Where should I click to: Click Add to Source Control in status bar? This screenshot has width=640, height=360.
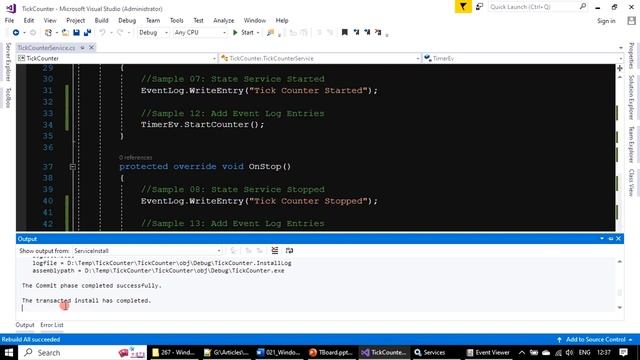[596, 339]
